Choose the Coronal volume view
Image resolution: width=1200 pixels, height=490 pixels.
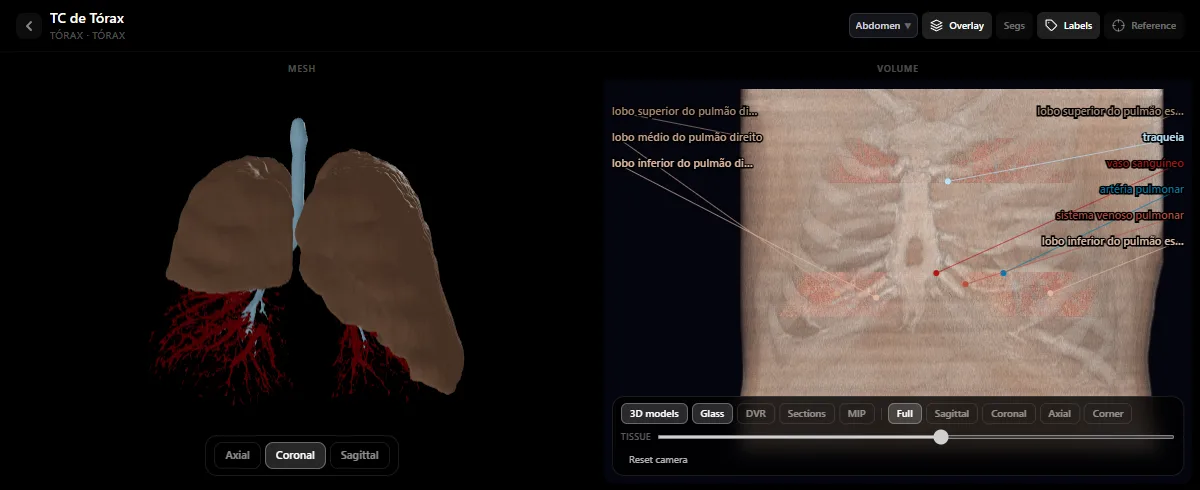1009,414
